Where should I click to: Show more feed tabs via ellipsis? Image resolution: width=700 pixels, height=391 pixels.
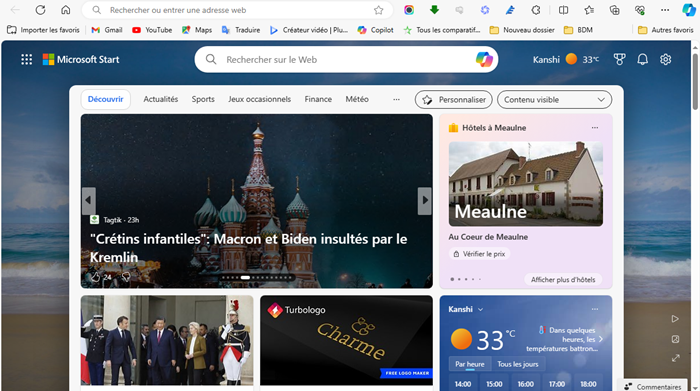coord(396,99)
